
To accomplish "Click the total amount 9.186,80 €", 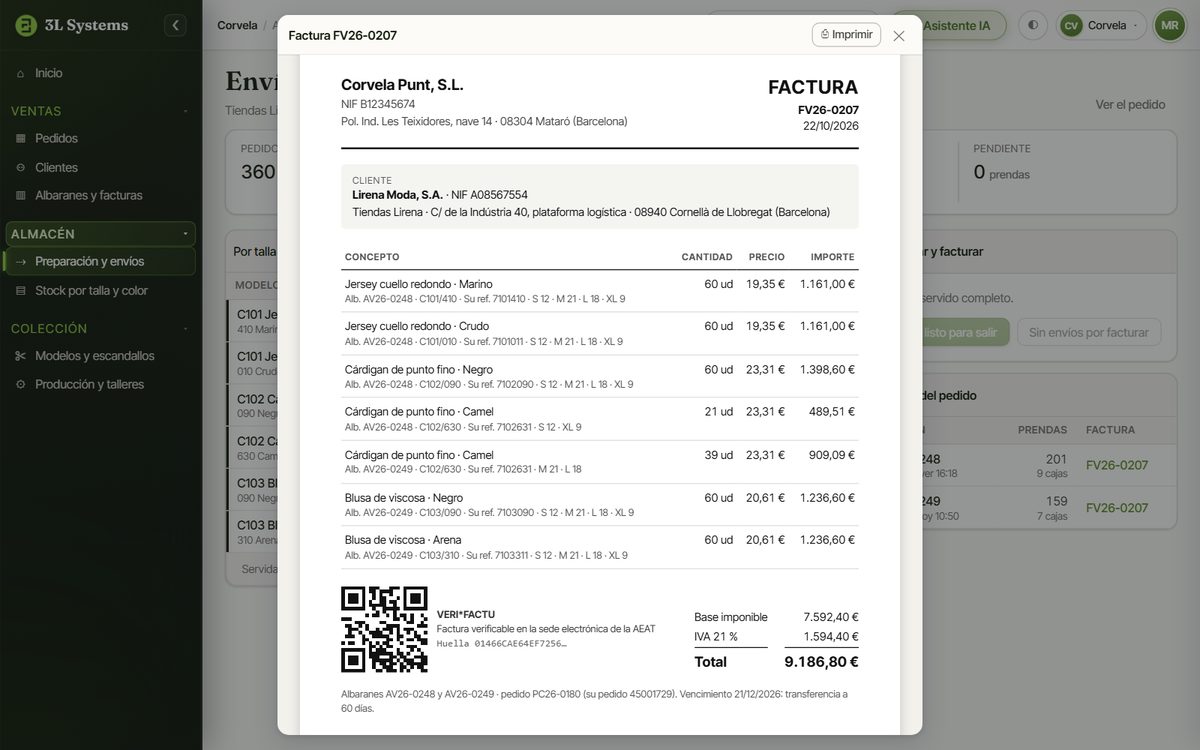I will [821, 662].
